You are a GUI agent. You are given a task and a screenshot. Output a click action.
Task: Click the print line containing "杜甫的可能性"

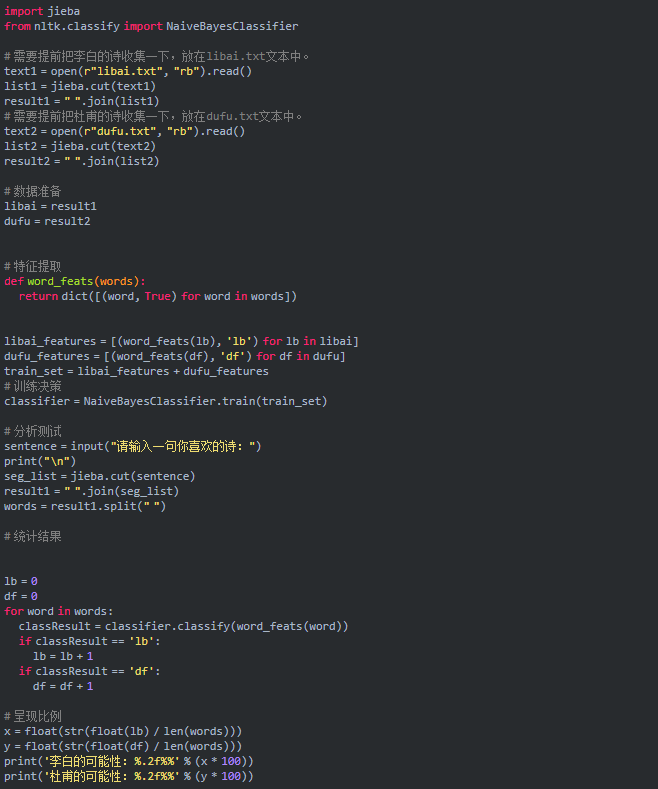point(128,776)
